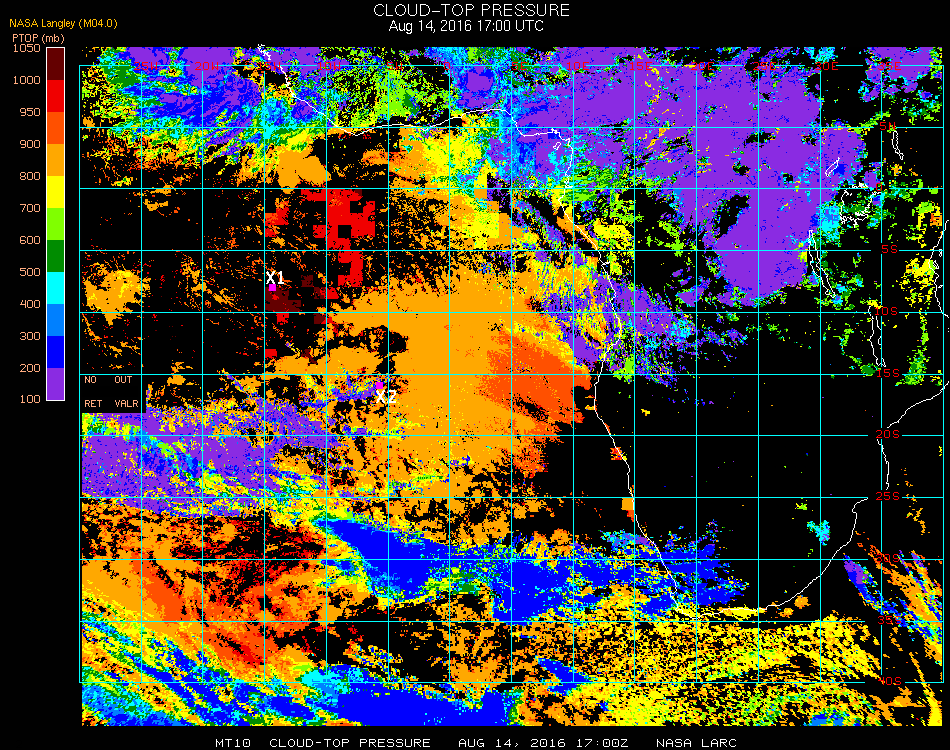Click the dark maroon 1000-1050 mb legend swatch
Viewport: 950px width, 750px height.
point(55,64)
